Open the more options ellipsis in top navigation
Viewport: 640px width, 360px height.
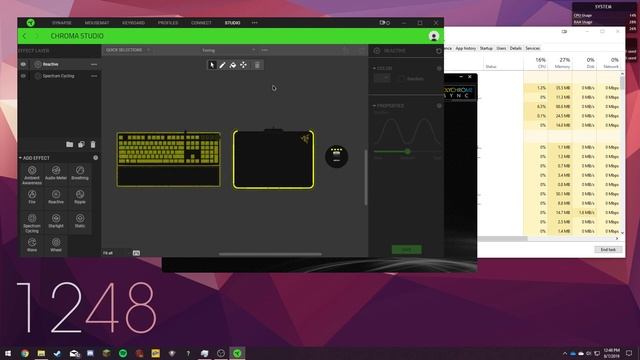(255, 22)
